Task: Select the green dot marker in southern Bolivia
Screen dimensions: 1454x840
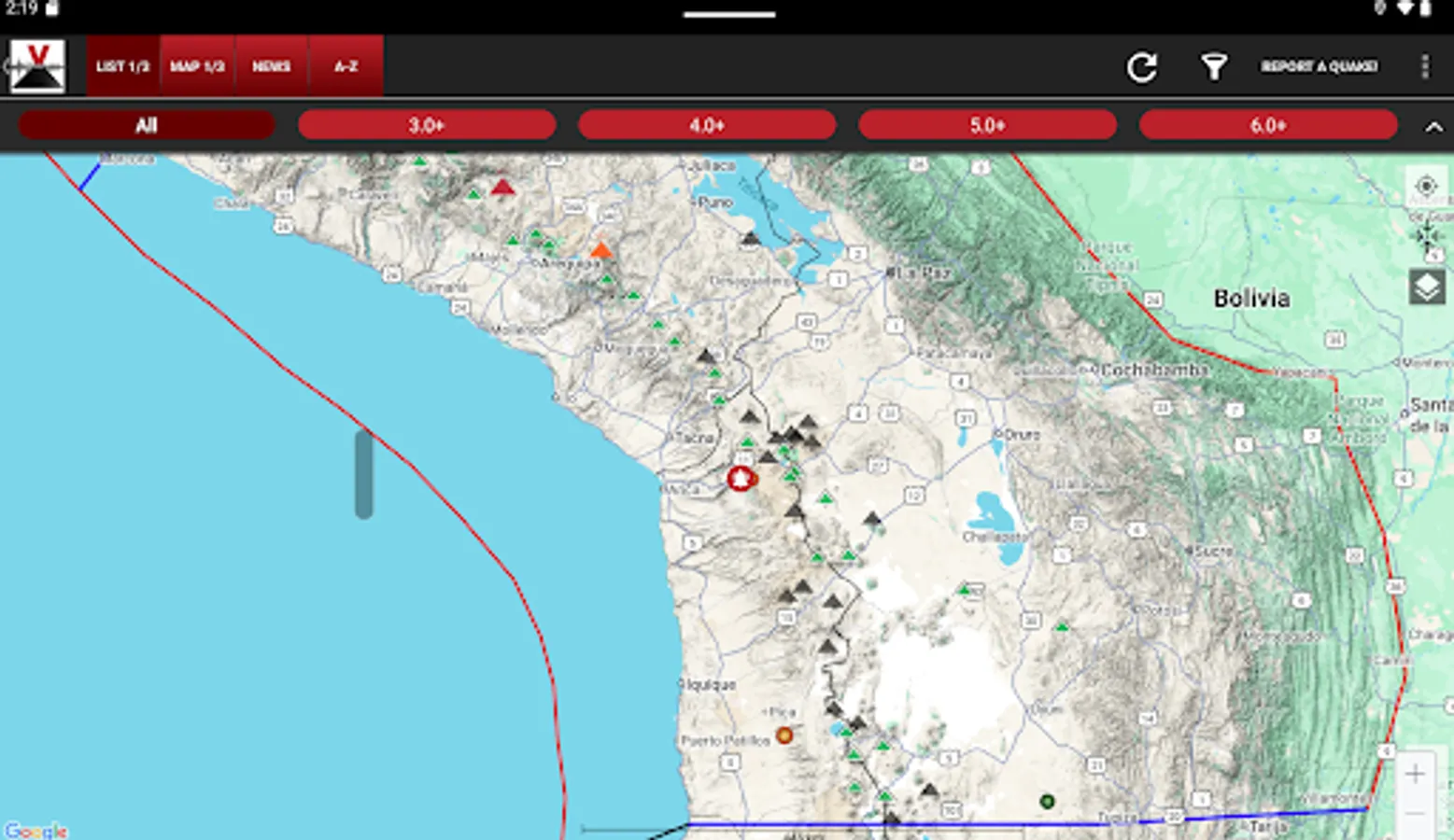Action: point(1047,800)
